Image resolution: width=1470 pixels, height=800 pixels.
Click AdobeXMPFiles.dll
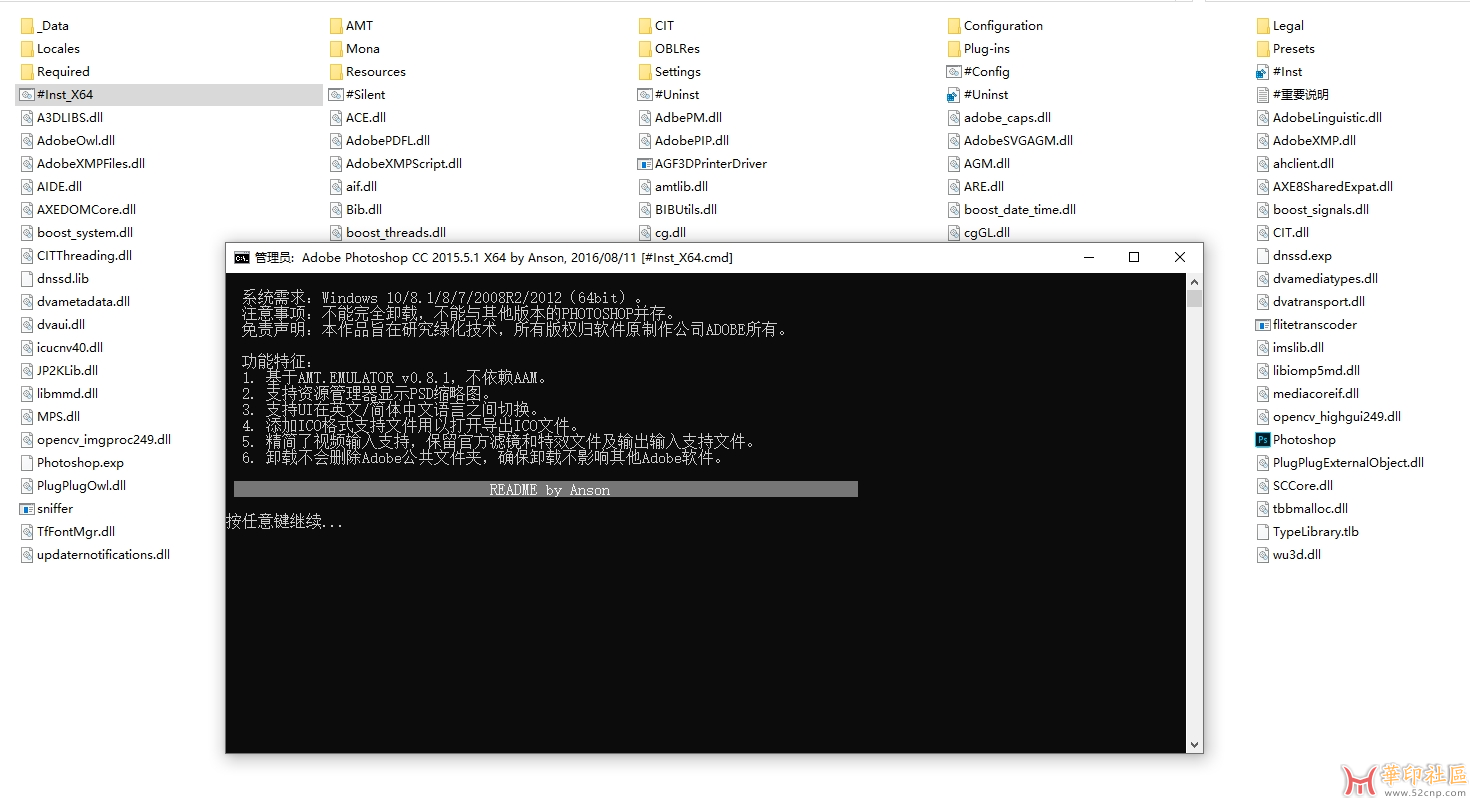[82, 164]
